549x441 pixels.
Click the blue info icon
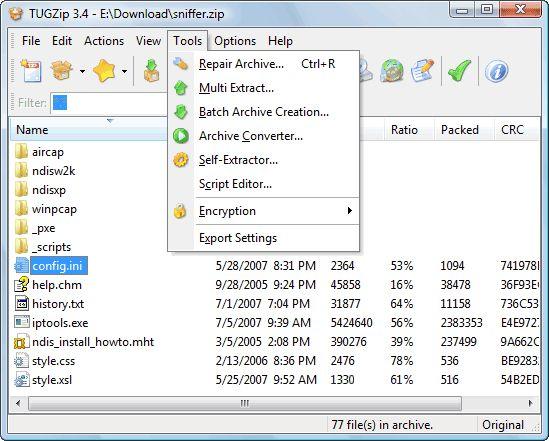point(496,71)
